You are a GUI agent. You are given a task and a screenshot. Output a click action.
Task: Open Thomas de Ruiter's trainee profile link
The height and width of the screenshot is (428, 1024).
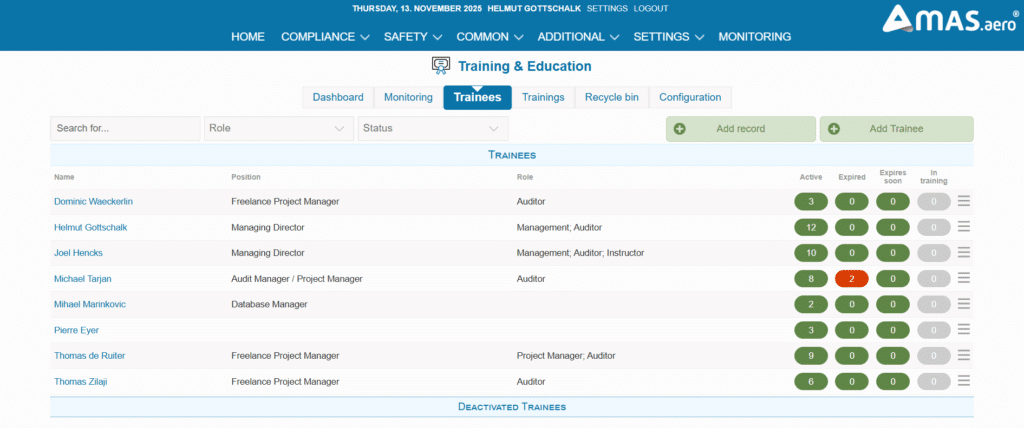pyautogui.click(x=90, y=355)
